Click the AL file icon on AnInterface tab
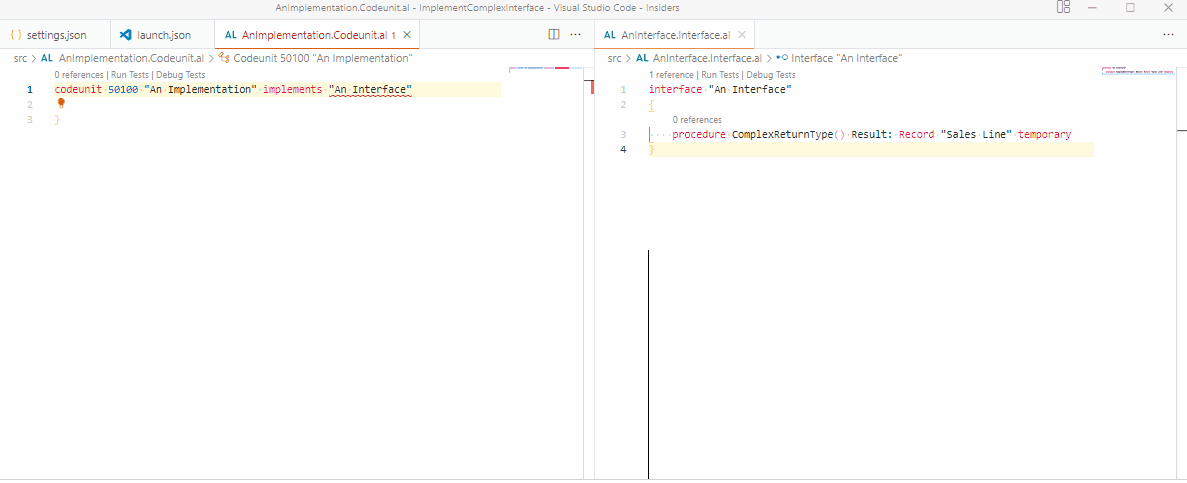The image size is (1187, 483). pyautogui.click(x=610, y=36)
